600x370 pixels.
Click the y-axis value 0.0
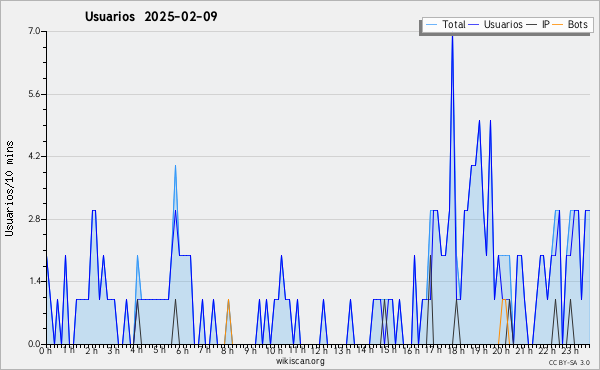(34, 344)
